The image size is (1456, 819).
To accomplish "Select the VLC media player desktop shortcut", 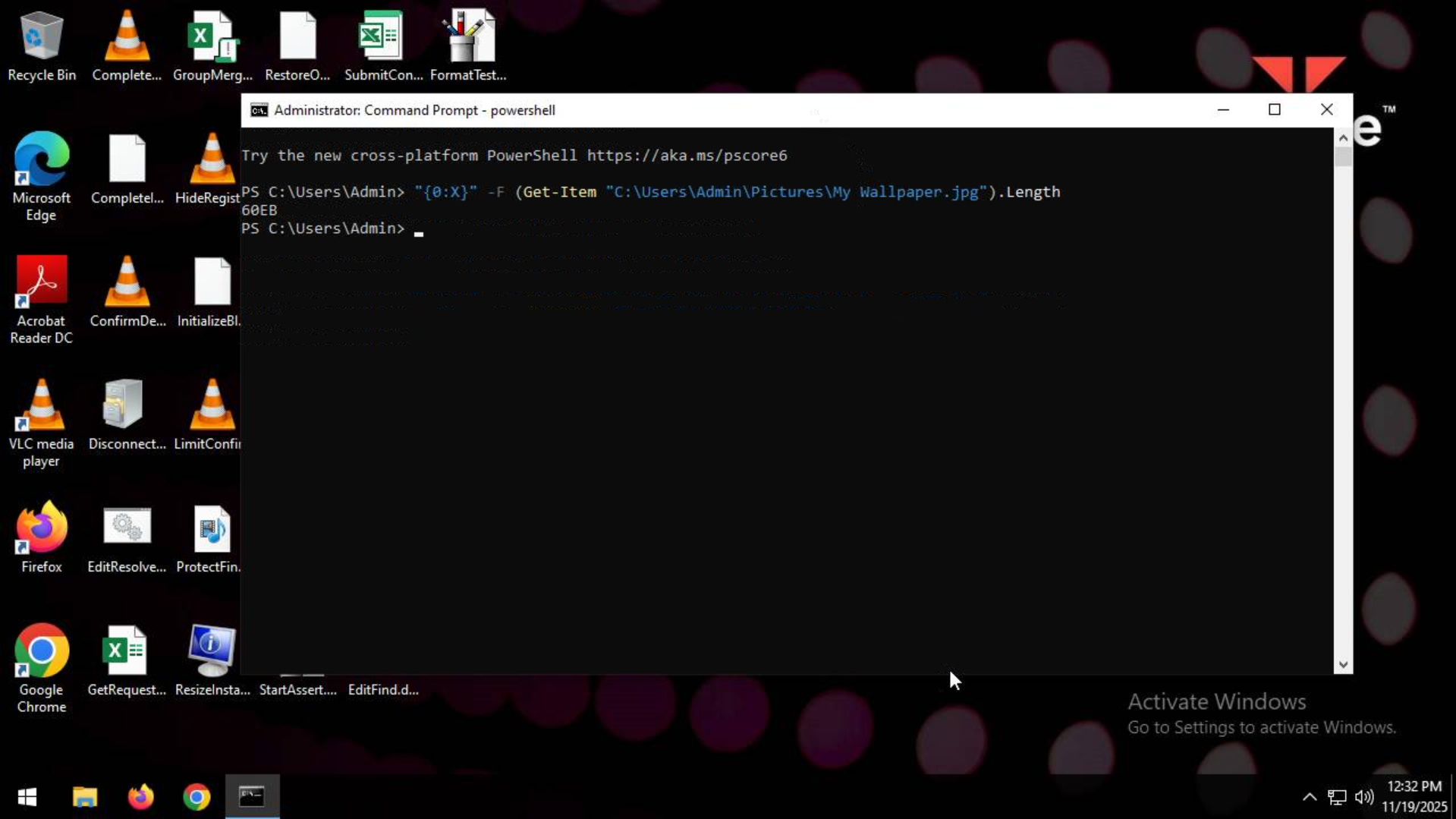I will point(42,423).
